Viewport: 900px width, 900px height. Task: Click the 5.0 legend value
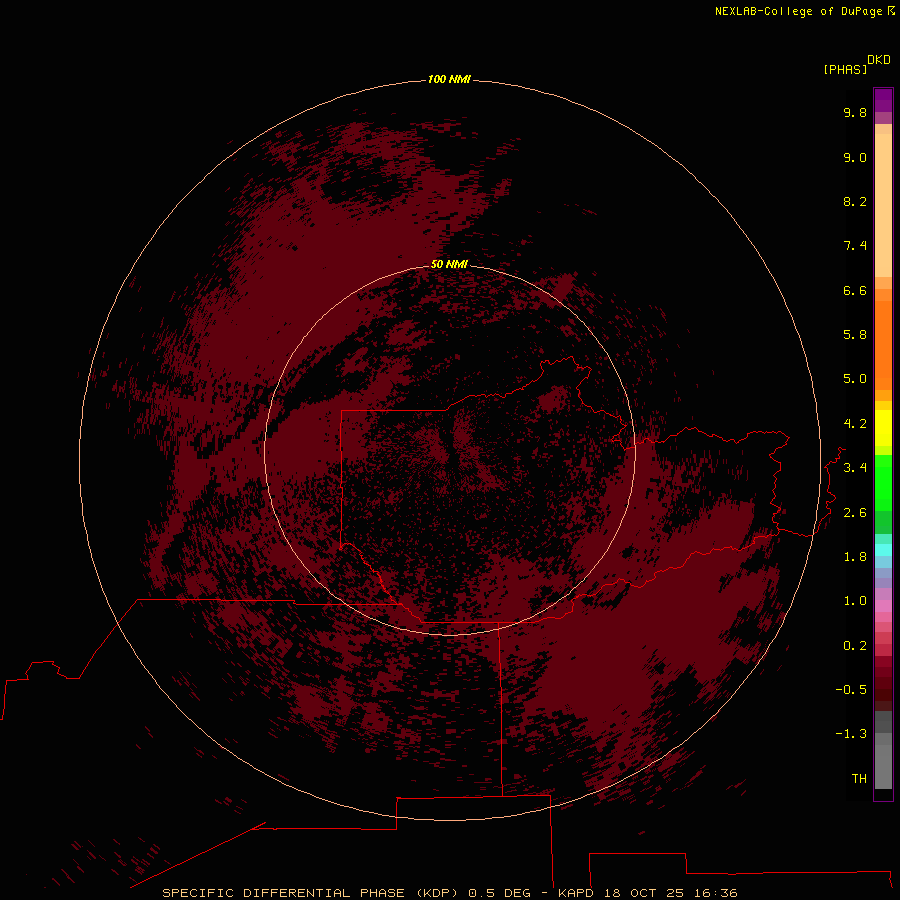855,379
